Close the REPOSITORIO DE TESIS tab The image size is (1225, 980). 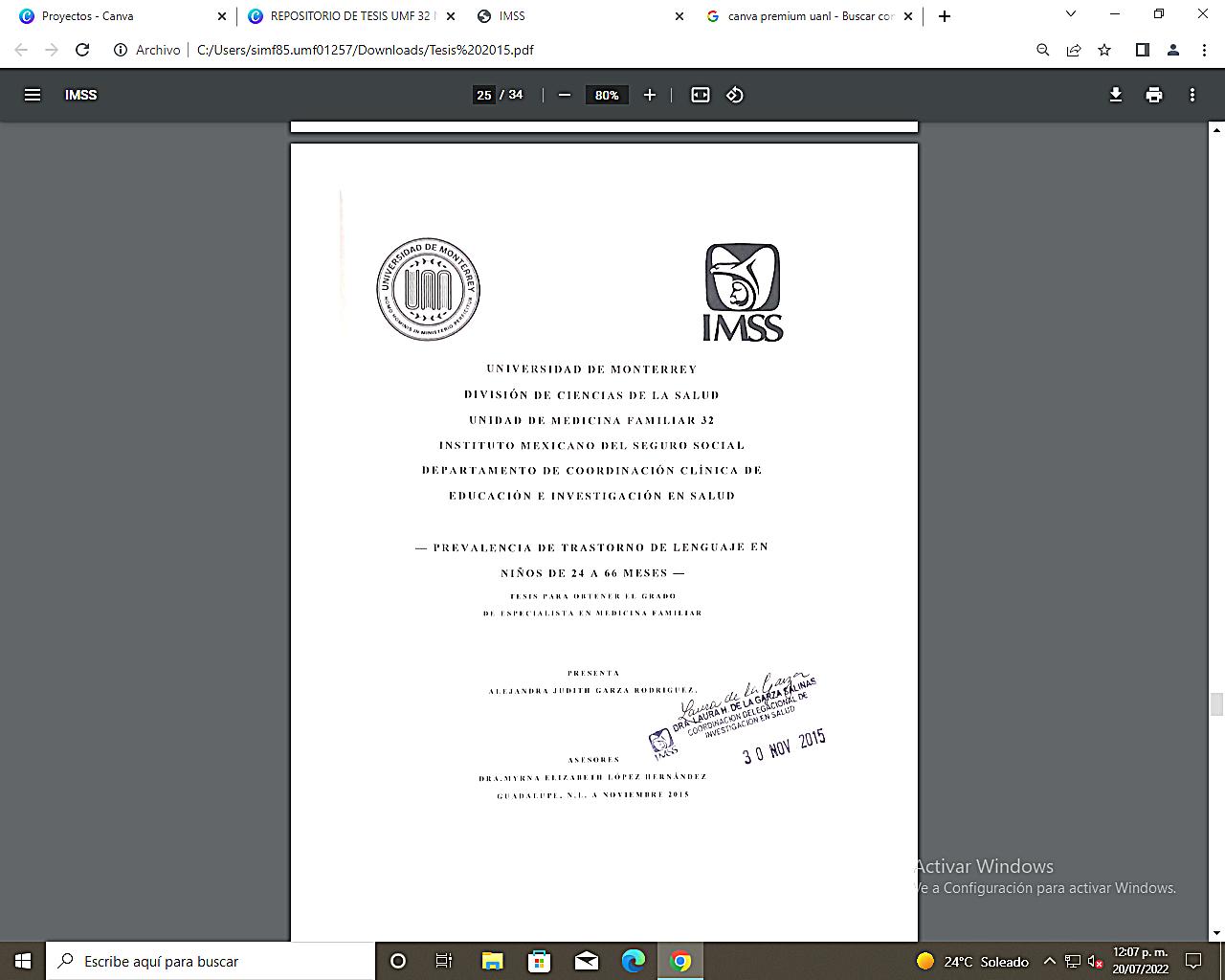coord(451,16)
